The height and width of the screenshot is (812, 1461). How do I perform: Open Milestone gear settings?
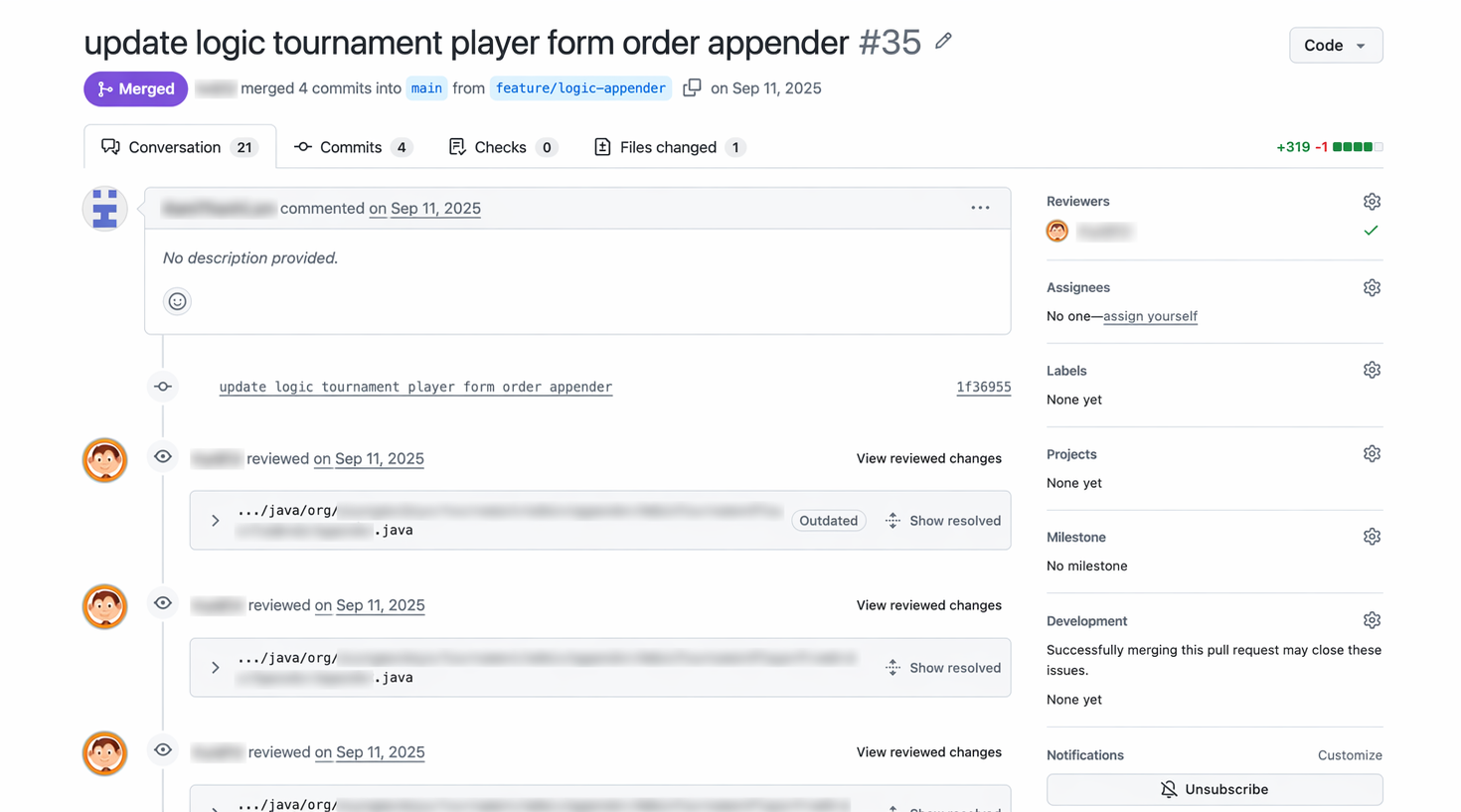pyautogui.click(x=1372, y=537)
